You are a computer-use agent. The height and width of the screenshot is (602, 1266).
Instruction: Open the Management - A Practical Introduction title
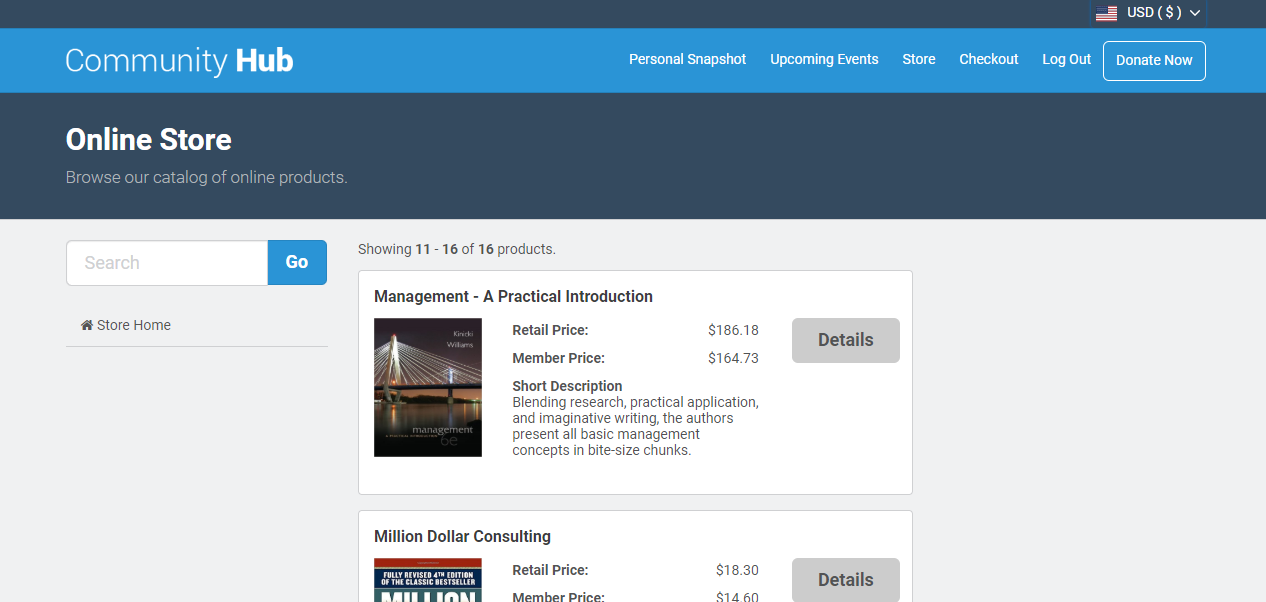tap(513, 296)
